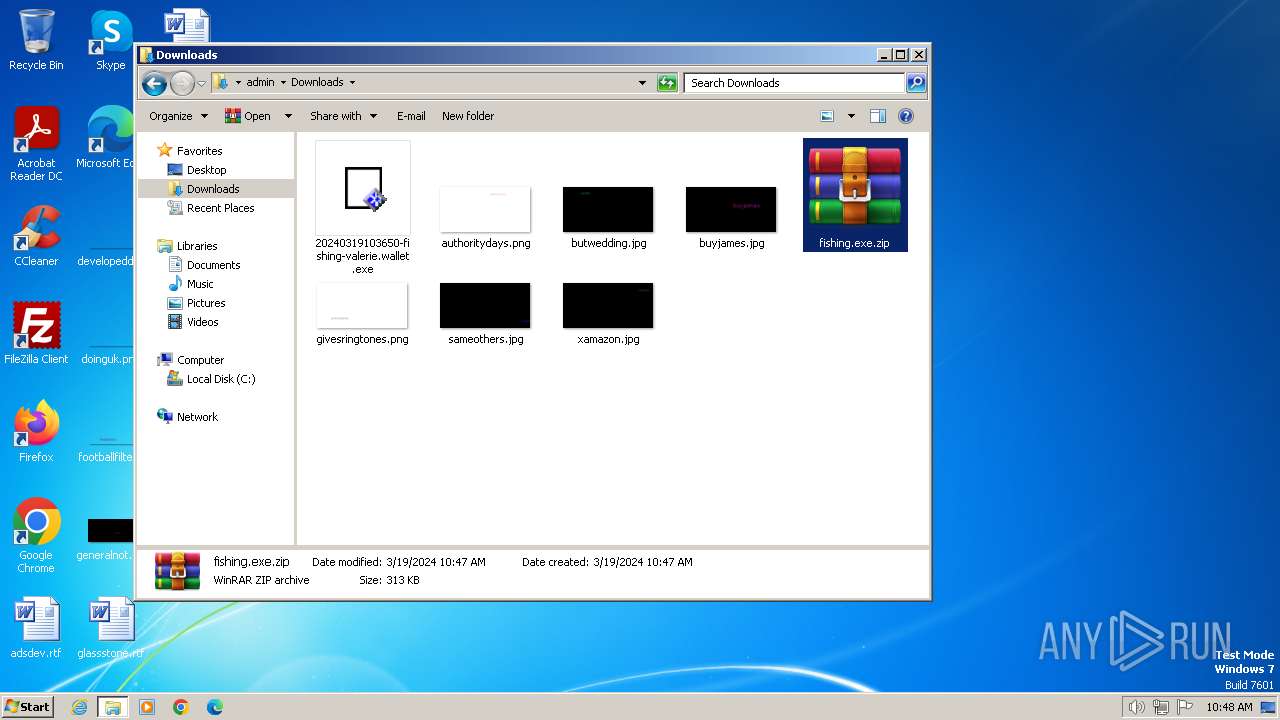Open Acrobat Reader DC desktop icon
The height and width of the screenshot is (720, 1280).
[x=36, y=145]
